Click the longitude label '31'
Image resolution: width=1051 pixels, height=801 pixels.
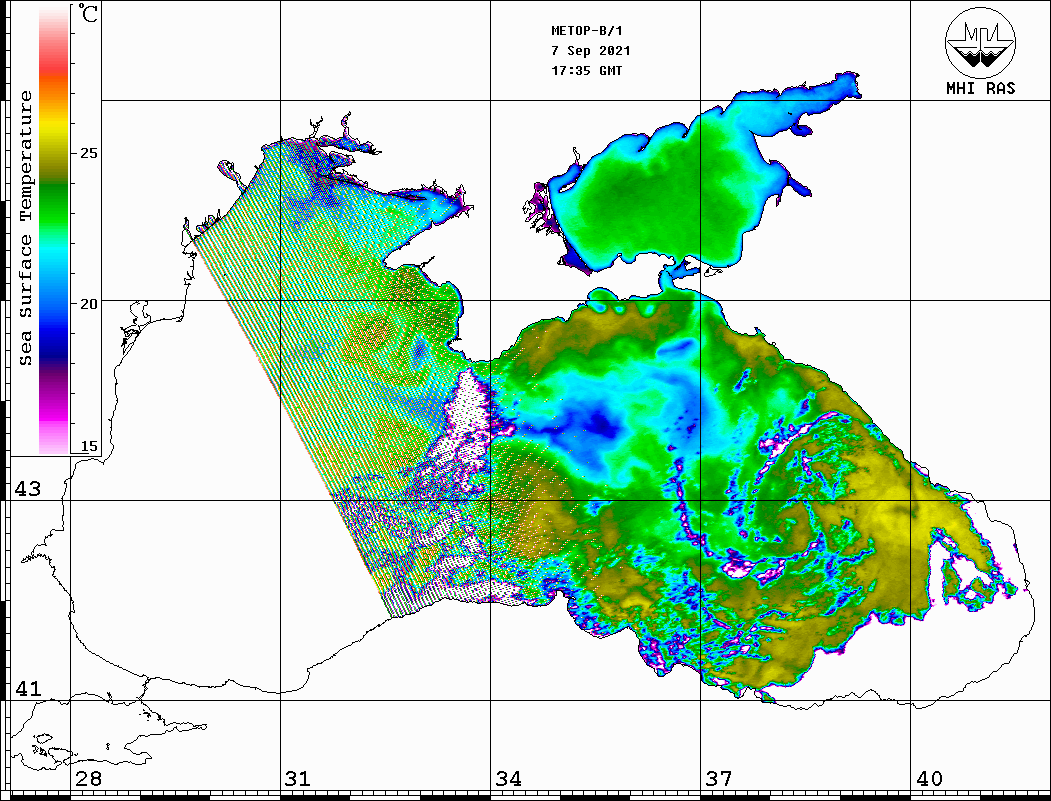298,779
